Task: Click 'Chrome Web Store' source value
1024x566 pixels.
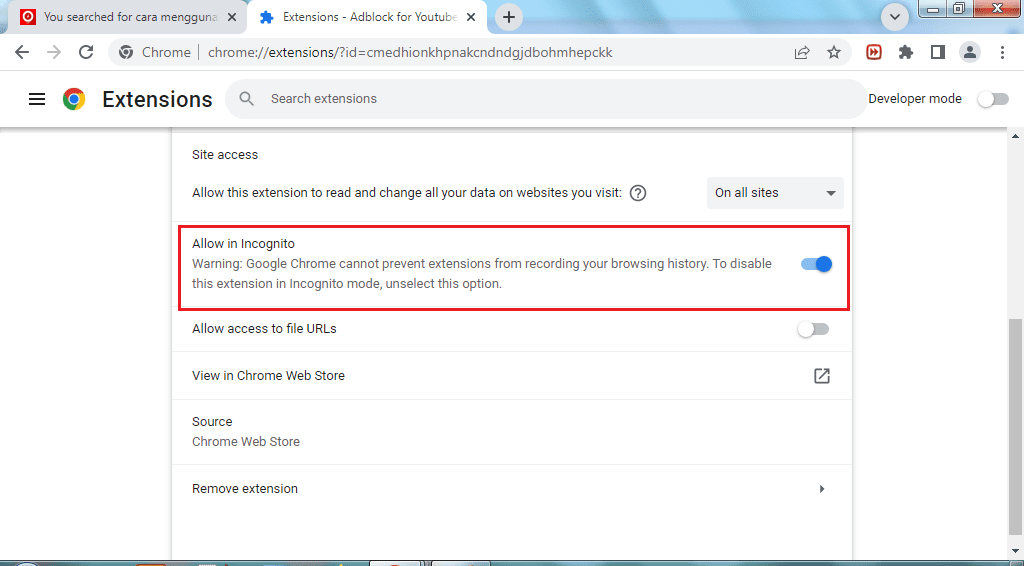Action: (x=246, y=442)
